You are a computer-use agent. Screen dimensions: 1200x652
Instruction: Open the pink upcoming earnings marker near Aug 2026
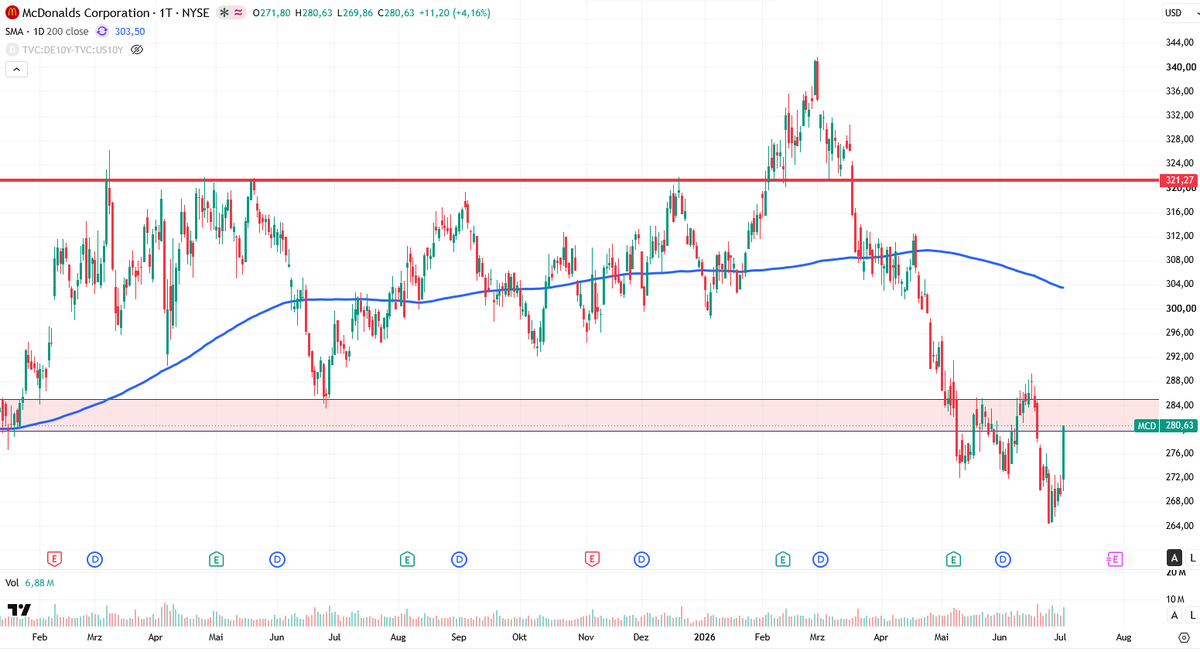pyautogui.click(x=1115, y=559)
